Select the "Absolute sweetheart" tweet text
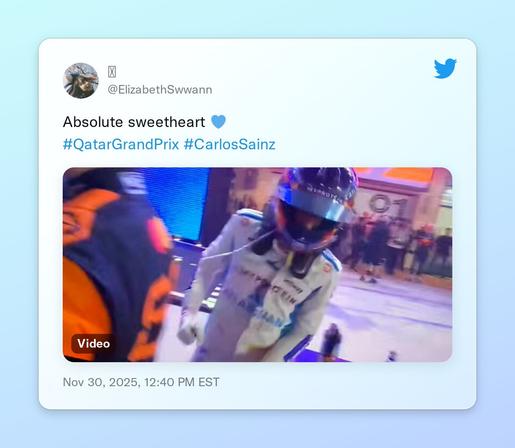Viewport: 515px width, 448px height. [x=134, y=122]
